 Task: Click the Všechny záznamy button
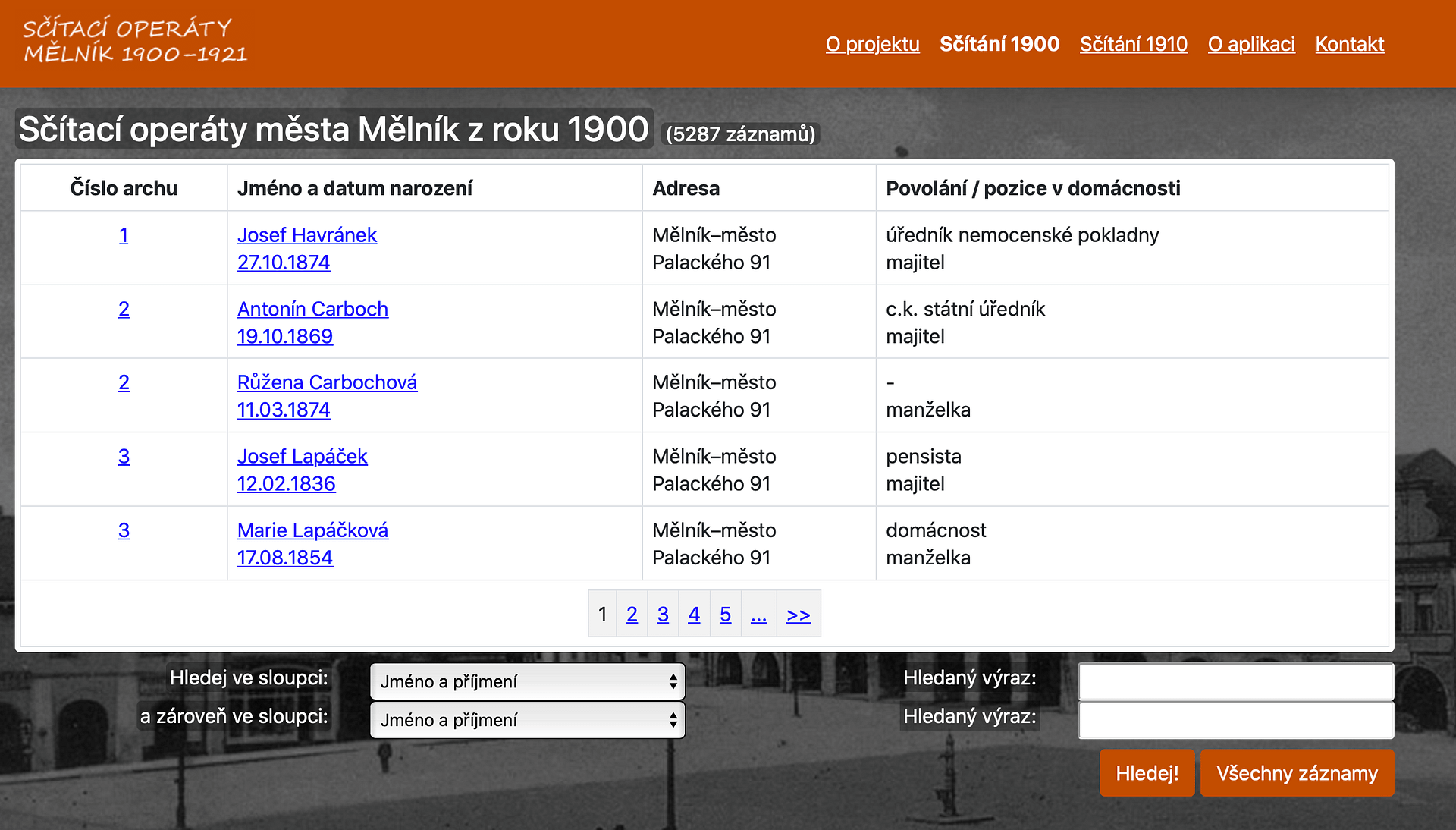coord(1297,773)
